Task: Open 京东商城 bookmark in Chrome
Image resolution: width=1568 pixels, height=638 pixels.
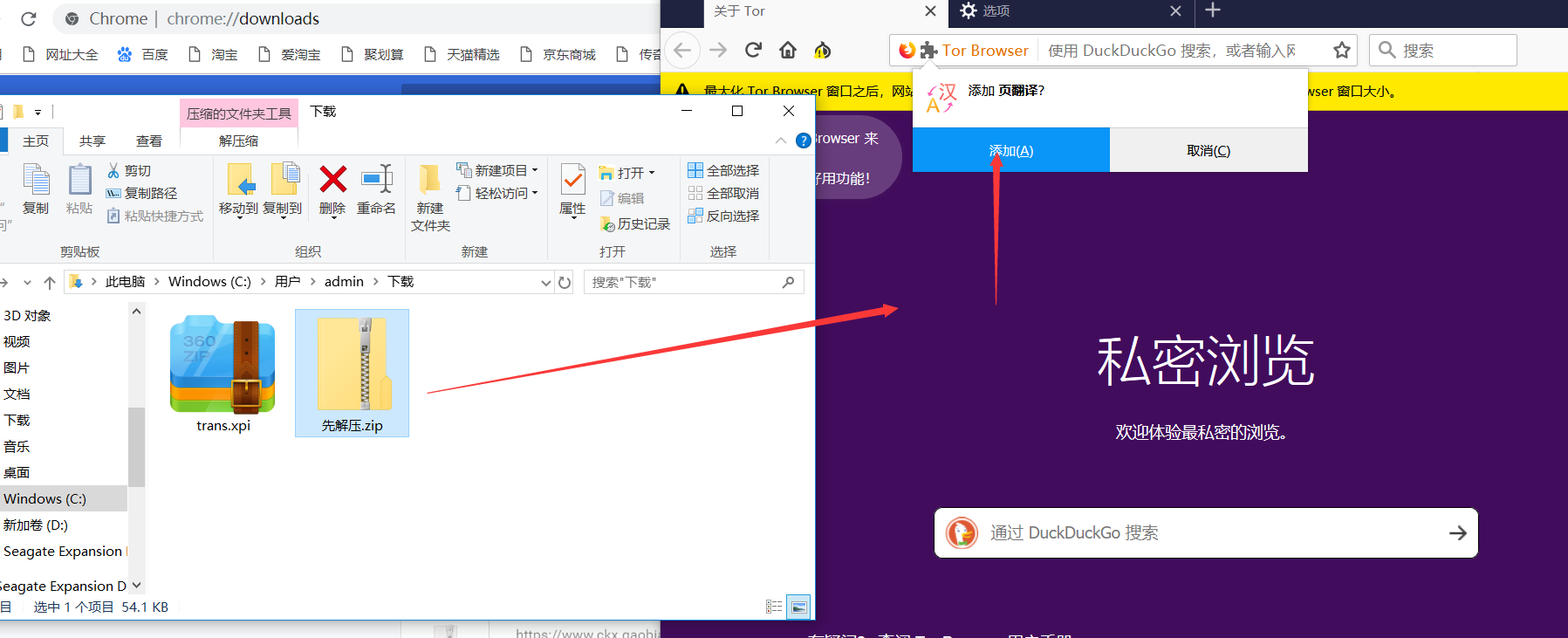Action: point(558,54)
